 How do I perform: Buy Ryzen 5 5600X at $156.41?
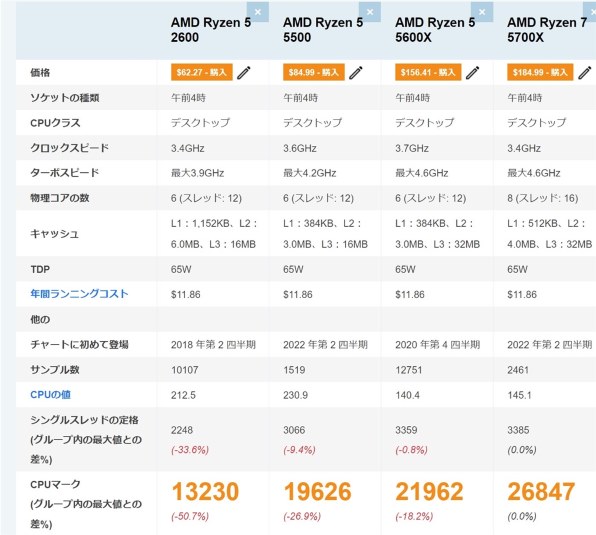tap(428, 72)
